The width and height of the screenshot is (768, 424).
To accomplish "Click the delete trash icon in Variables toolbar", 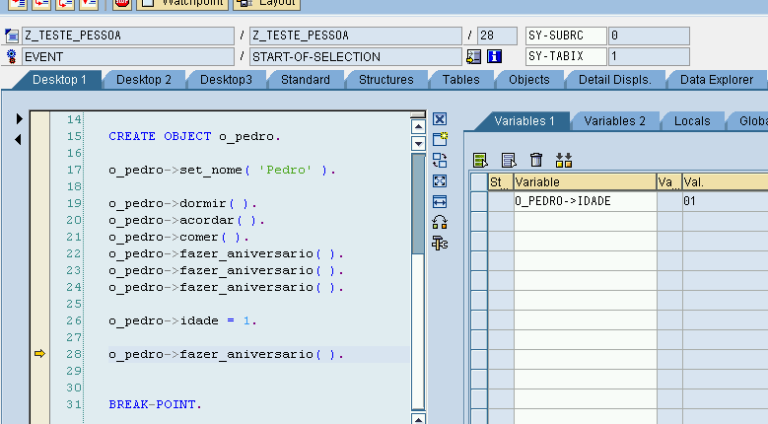I will click(536, 160).
